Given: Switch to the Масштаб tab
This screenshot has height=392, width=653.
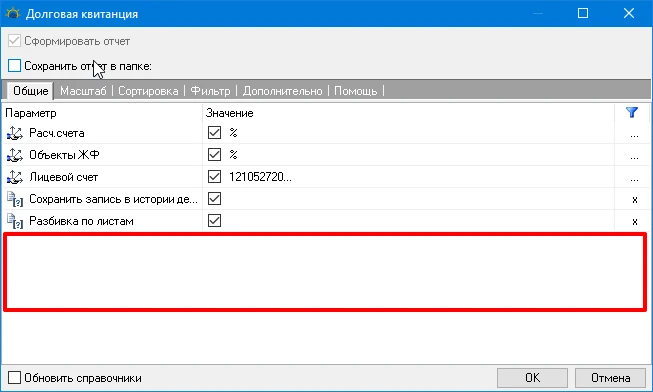Looking at the screenshot, I should [x=83, y=91].
